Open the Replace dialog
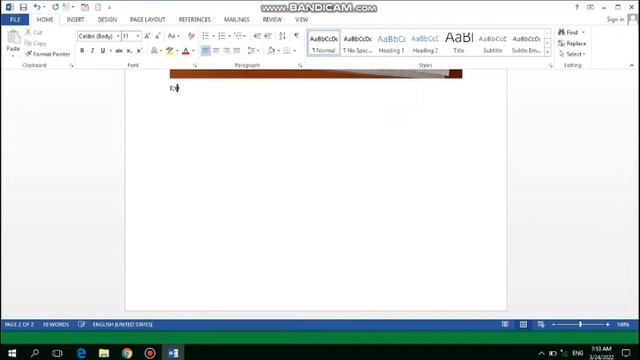Screen dimensions: 640x360 [x=572, y=43]
